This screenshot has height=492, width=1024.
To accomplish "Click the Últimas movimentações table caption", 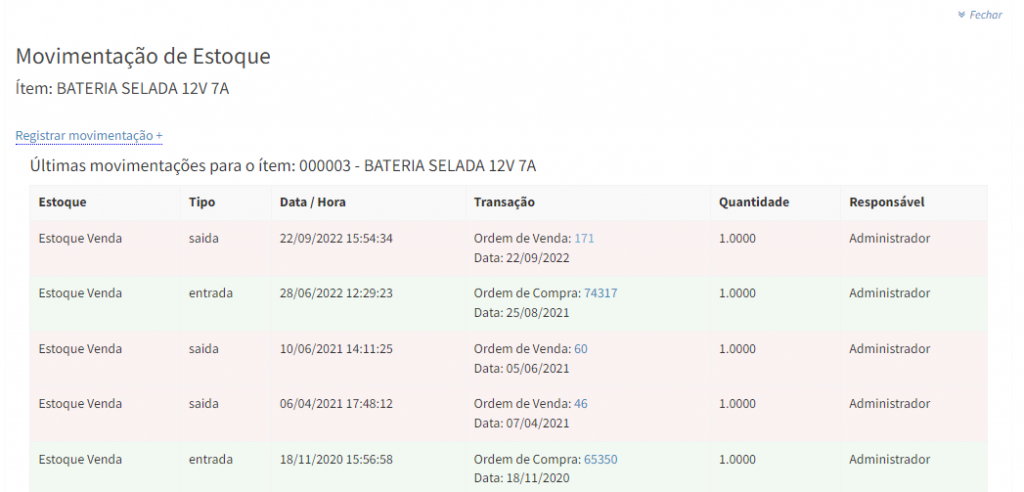I will click(x=283, y=165).
